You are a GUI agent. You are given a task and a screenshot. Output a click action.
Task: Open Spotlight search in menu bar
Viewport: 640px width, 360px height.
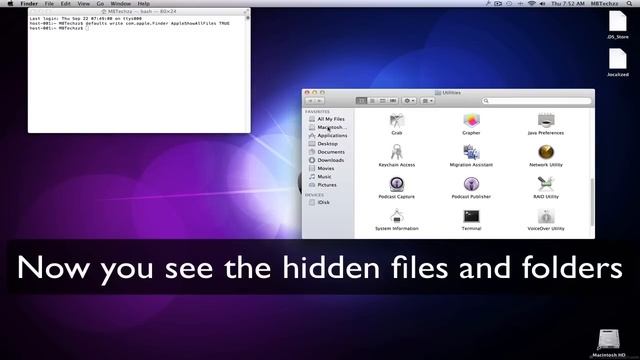click(630, 3)
